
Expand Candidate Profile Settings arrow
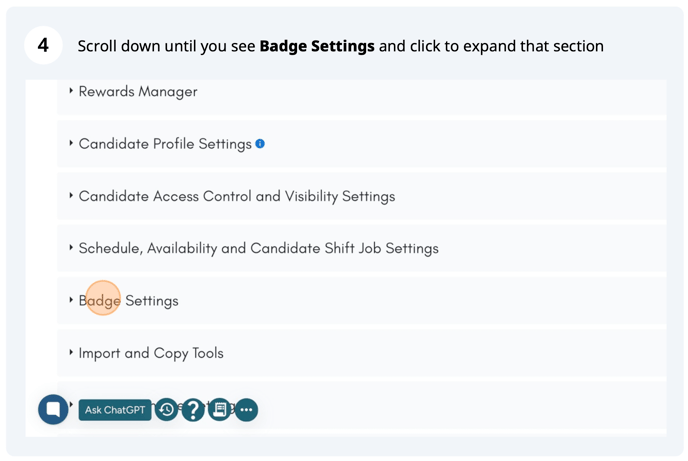pos(71,144)
